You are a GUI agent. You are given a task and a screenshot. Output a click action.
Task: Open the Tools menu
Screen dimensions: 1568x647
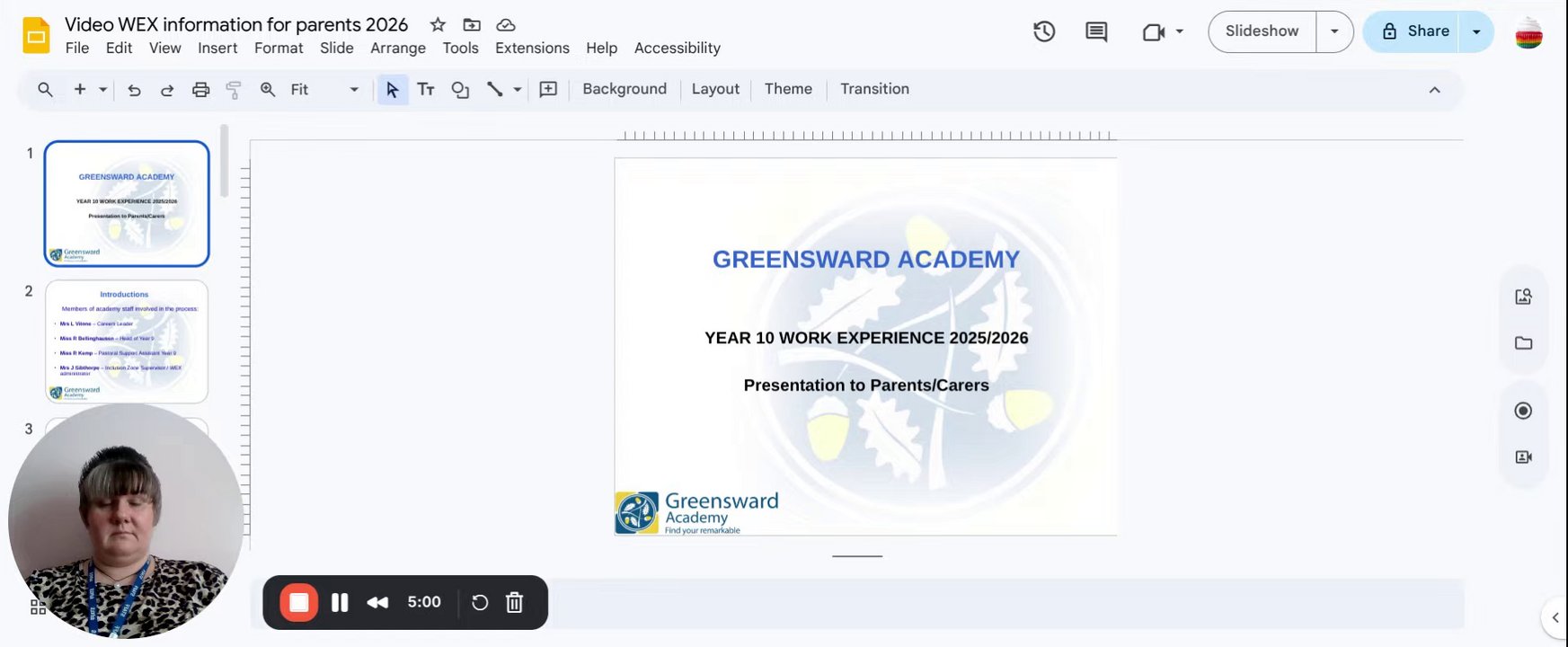click(460, 49)
